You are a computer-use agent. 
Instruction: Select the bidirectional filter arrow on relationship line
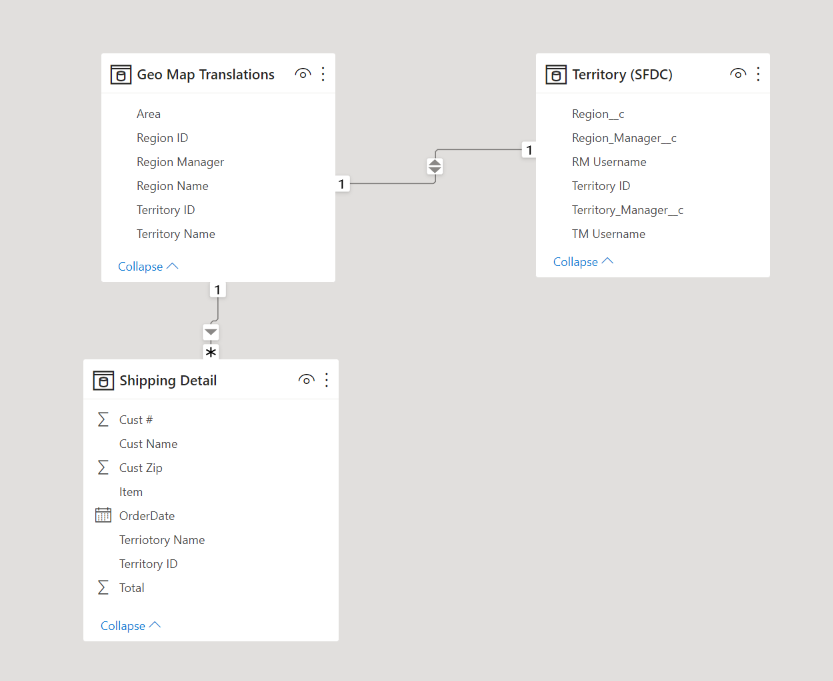[435, 166]
